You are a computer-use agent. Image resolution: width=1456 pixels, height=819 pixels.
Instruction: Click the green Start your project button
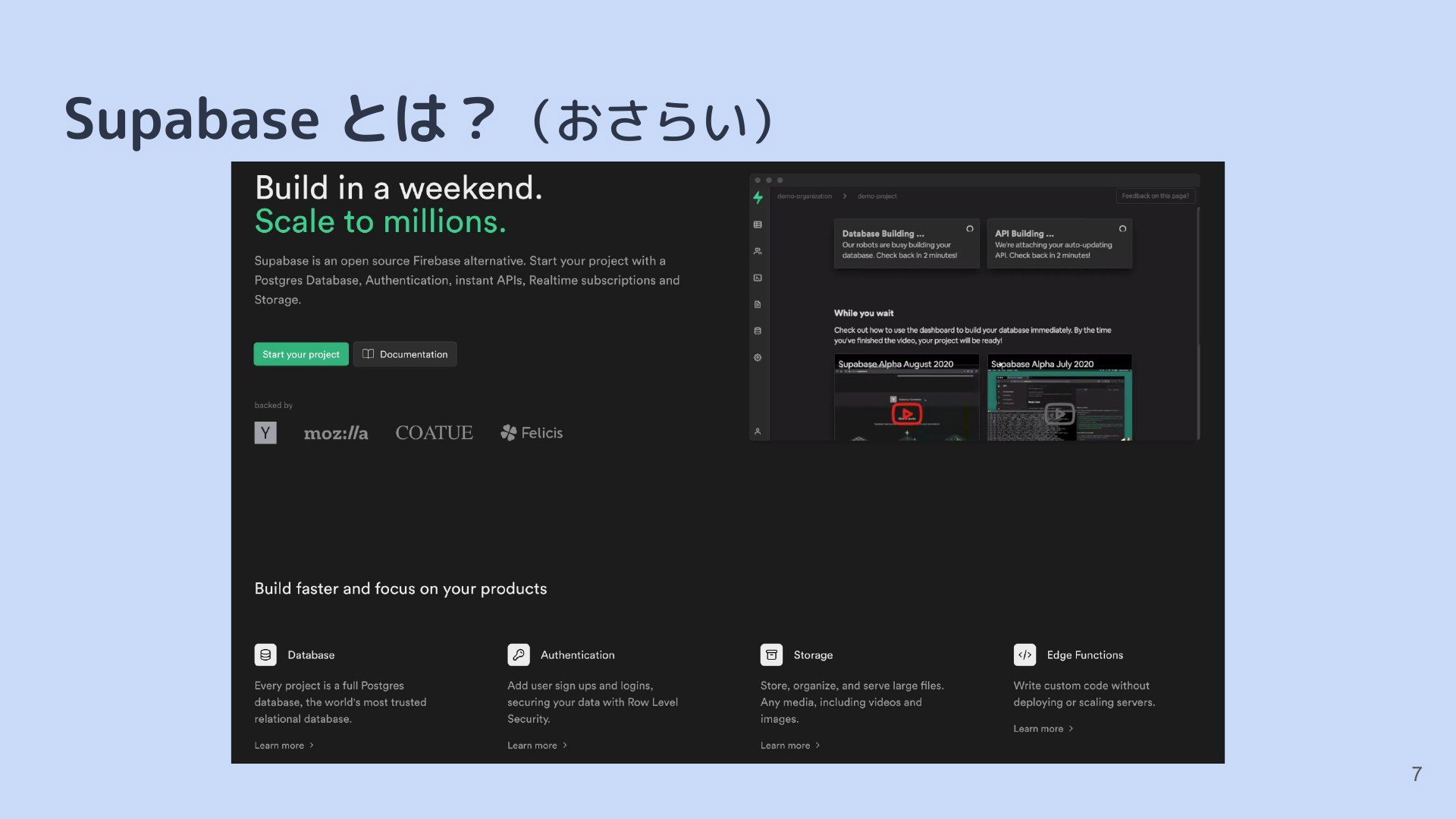tap(301, 354)
